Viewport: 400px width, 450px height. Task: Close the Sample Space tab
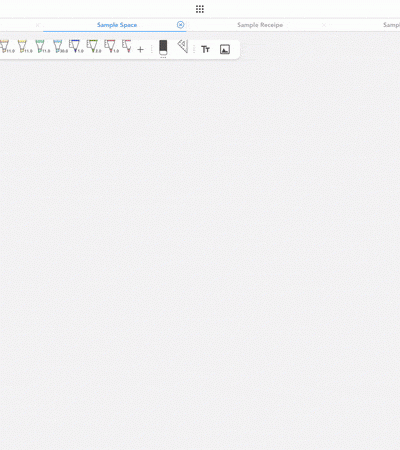tap(180, 25)
